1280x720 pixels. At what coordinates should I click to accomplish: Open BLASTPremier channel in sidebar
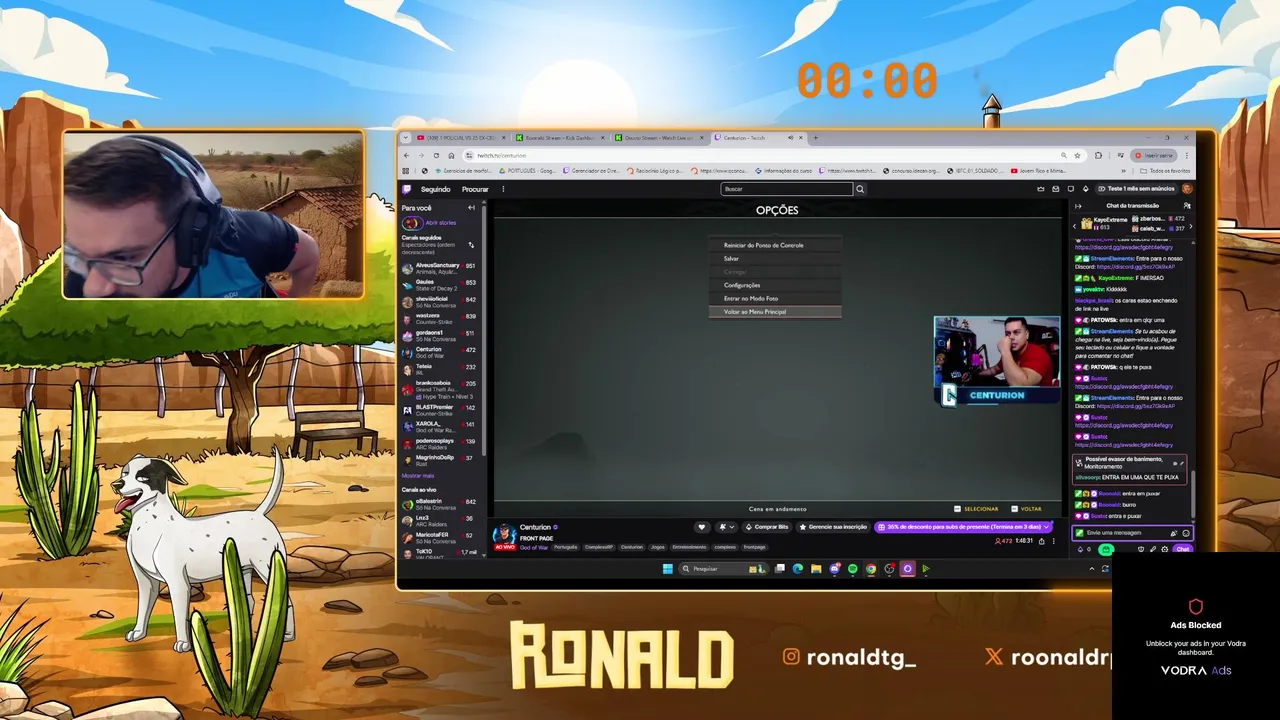(440, 410)
